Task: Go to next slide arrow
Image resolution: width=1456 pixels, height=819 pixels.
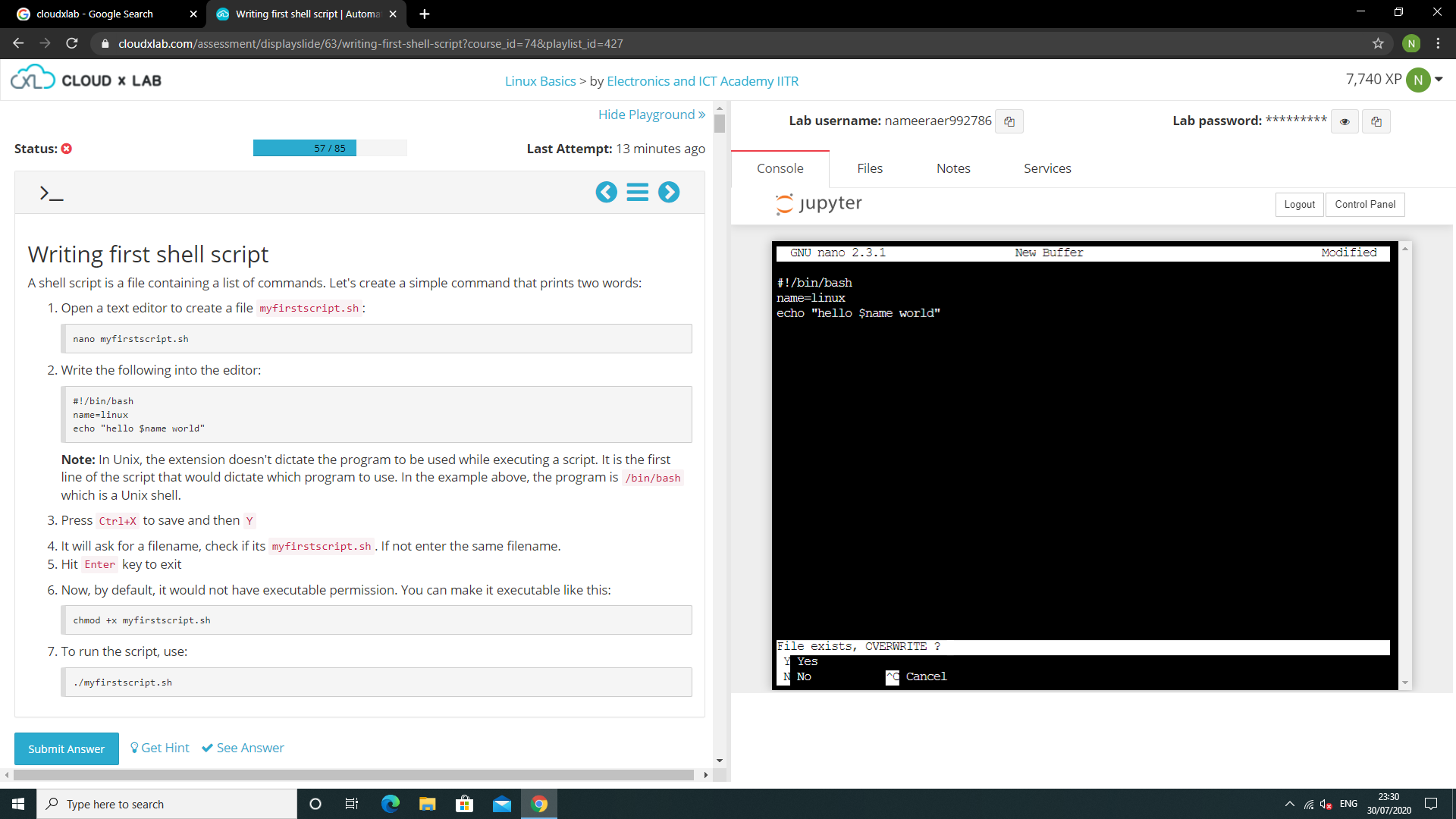Action: 669,192
